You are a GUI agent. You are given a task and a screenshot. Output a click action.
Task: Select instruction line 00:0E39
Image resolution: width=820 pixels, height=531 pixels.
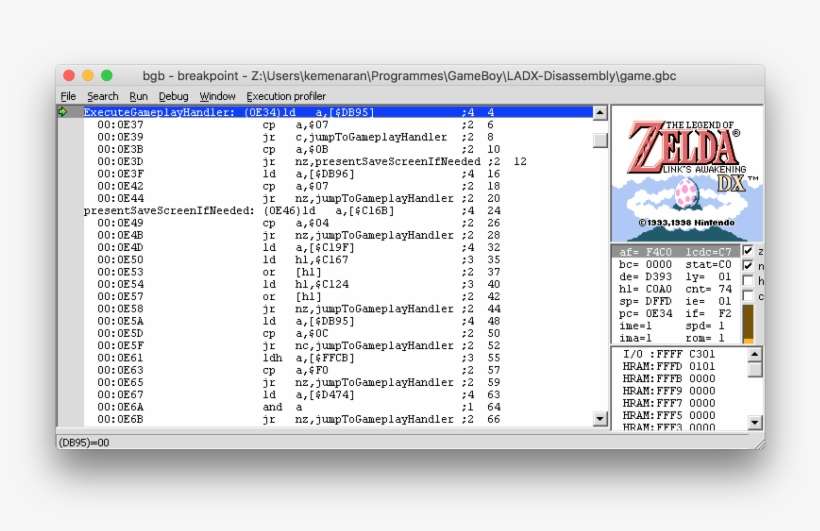click(338, 137)
